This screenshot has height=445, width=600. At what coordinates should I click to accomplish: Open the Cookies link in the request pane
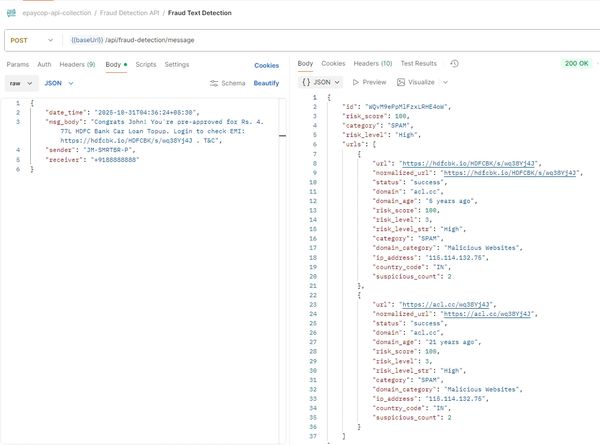pos(267,65)
